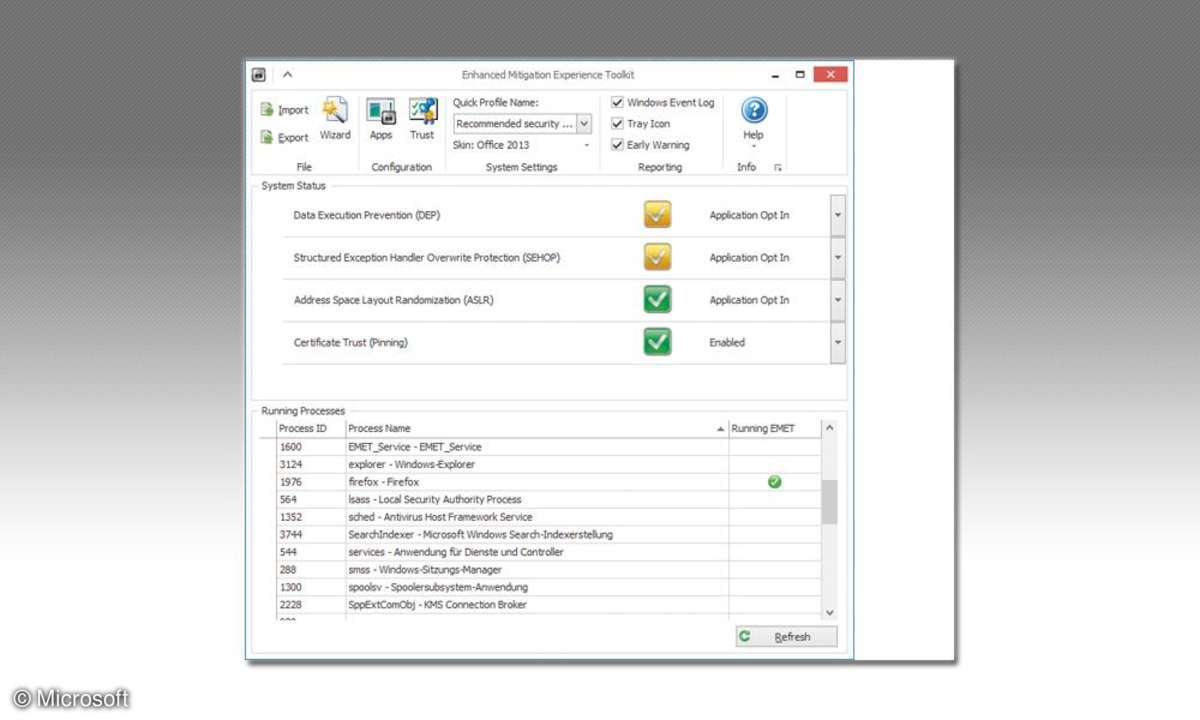This screenshot has height=720, width=1200.
Task: Open the Wizard tool
Action: pos(335,119)
